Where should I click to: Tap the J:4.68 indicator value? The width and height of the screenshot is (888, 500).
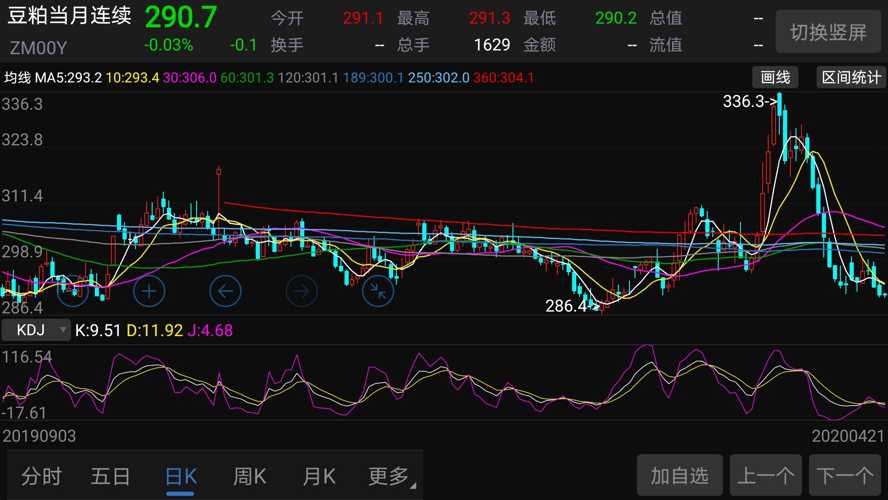click(x=210, y=330)
